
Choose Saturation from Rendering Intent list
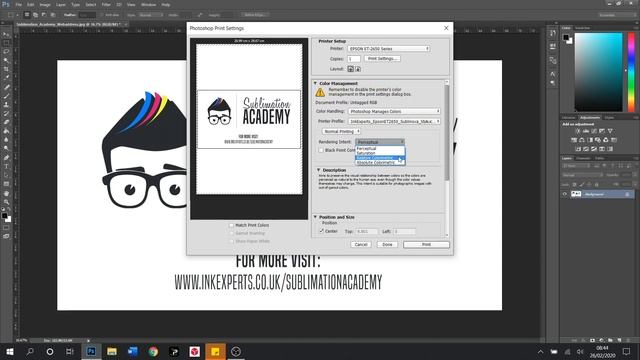tap(380, 153)
